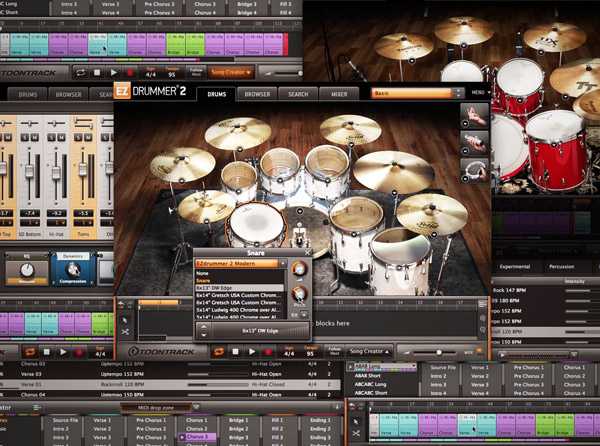600x446 pixels.
Task: Toggle loop in the top-left window transport
Action: (80, 72)
